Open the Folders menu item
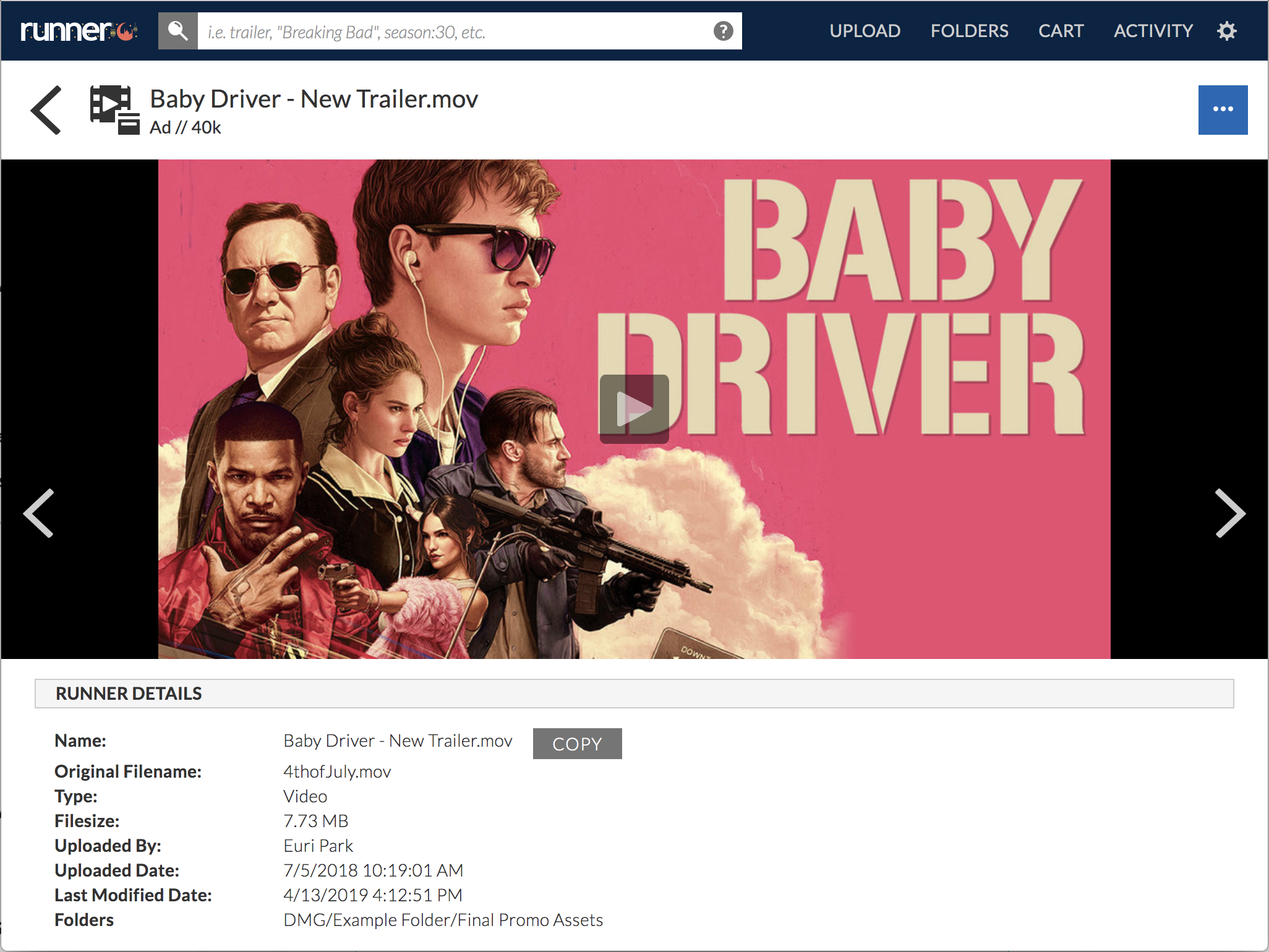Viewport: 1269px width, 952px height. [969, 31]
